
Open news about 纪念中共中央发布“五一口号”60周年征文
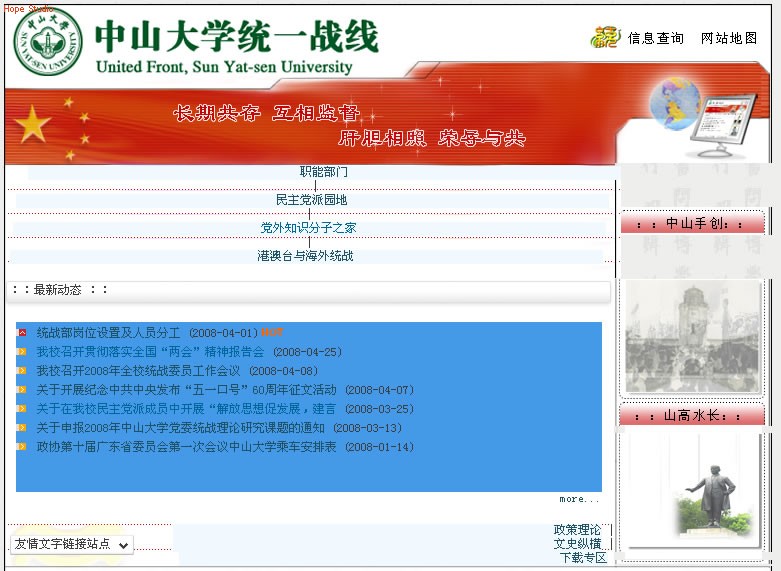coord(186,390)
